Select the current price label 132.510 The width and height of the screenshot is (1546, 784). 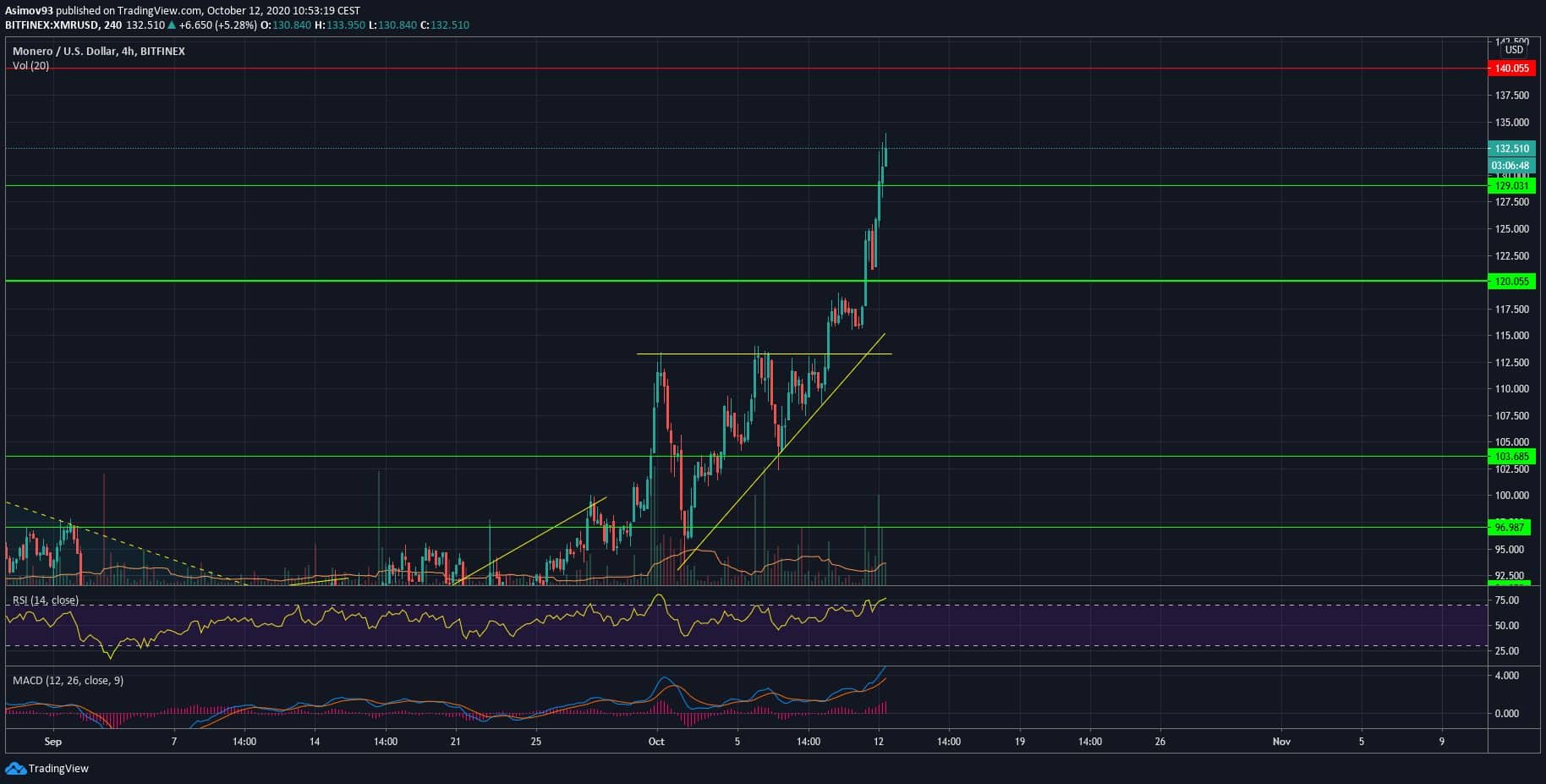pos(1511,149)
